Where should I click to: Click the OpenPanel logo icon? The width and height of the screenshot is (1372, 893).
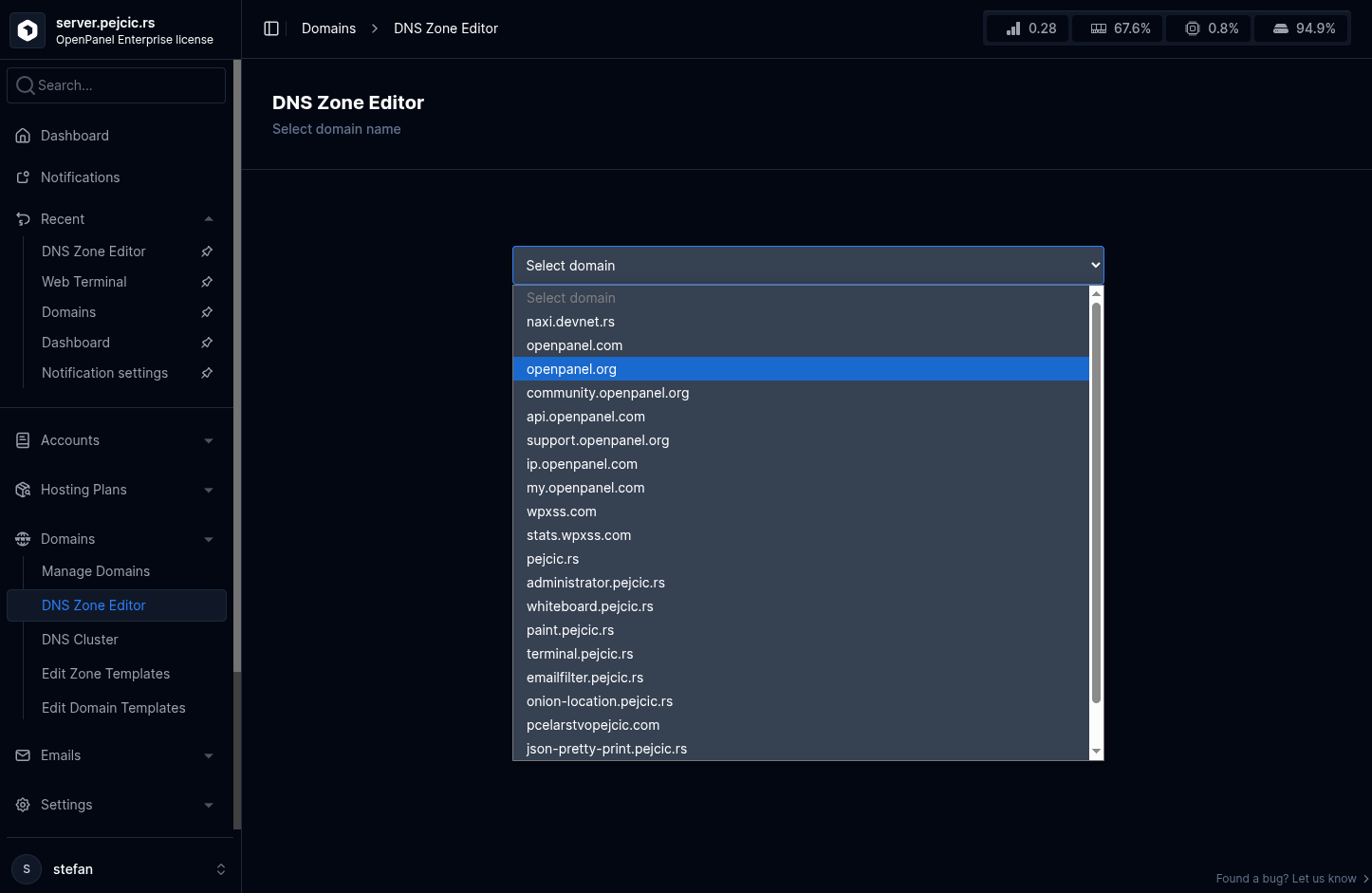(28, 30)
